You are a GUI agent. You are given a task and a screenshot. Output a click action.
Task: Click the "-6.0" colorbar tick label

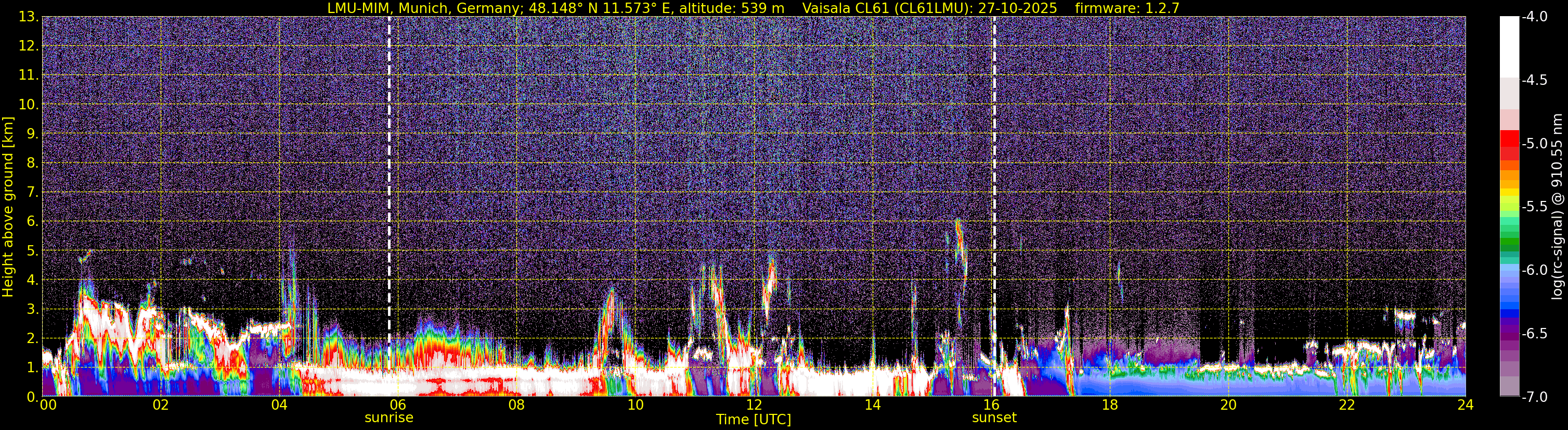[1534, 270]
